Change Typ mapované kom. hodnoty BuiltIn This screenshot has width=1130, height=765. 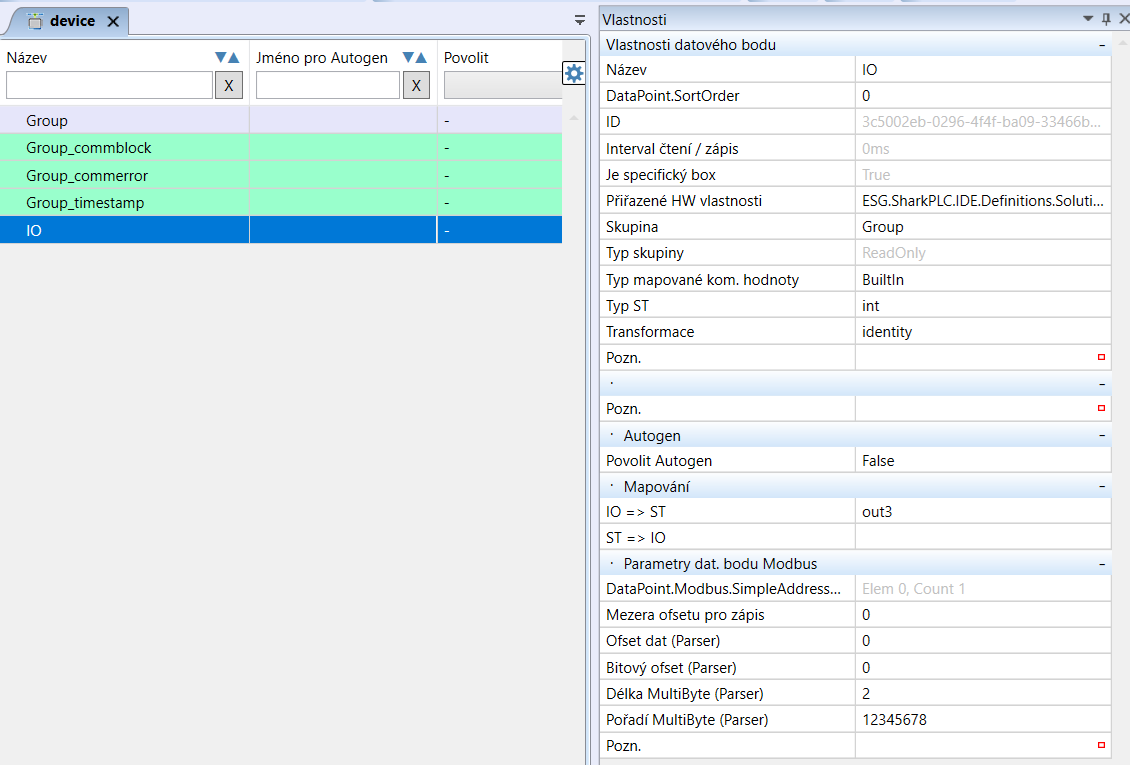click(x=983, y=279)
